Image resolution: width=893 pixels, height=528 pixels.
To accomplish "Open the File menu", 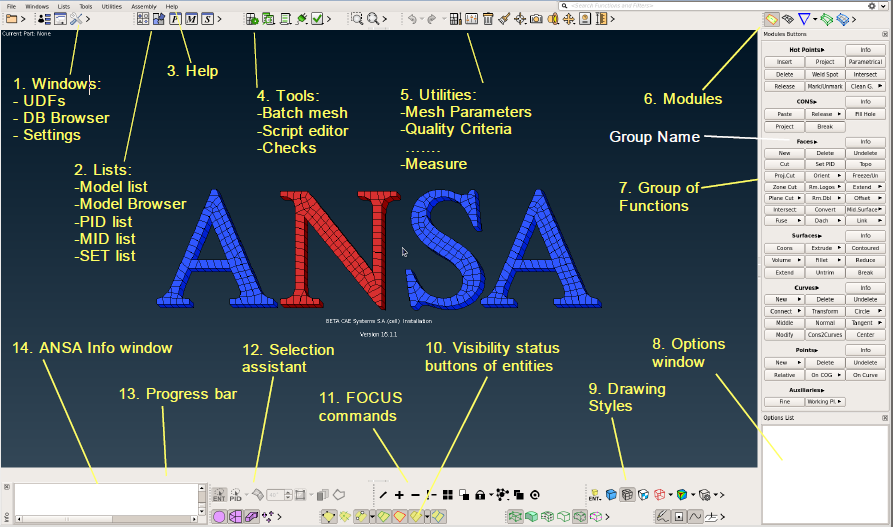I will 11,6.
